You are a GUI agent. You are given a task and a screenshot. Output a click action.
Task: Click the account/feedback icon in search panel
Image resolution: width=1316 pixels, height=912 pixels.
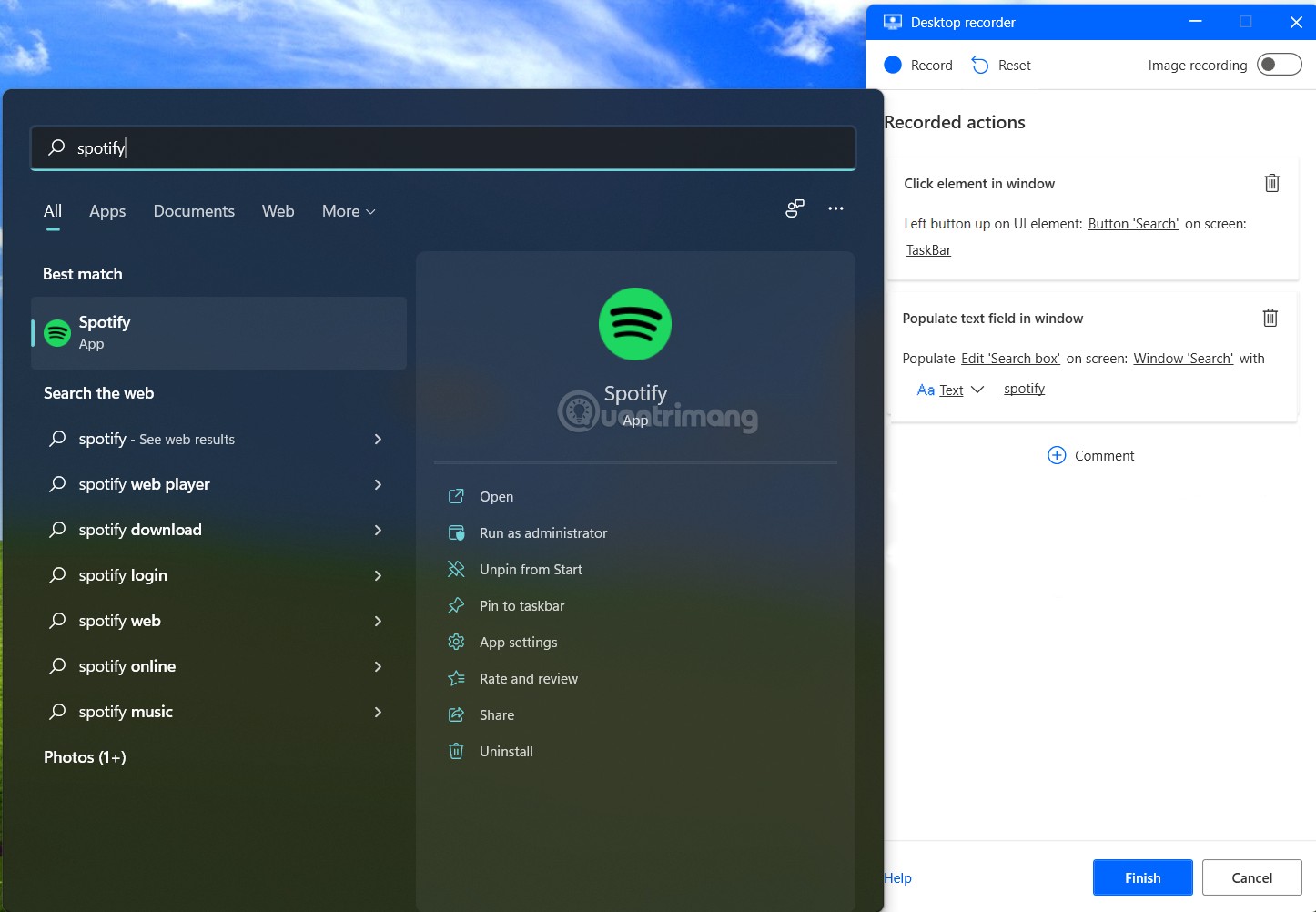coord(795,208)
